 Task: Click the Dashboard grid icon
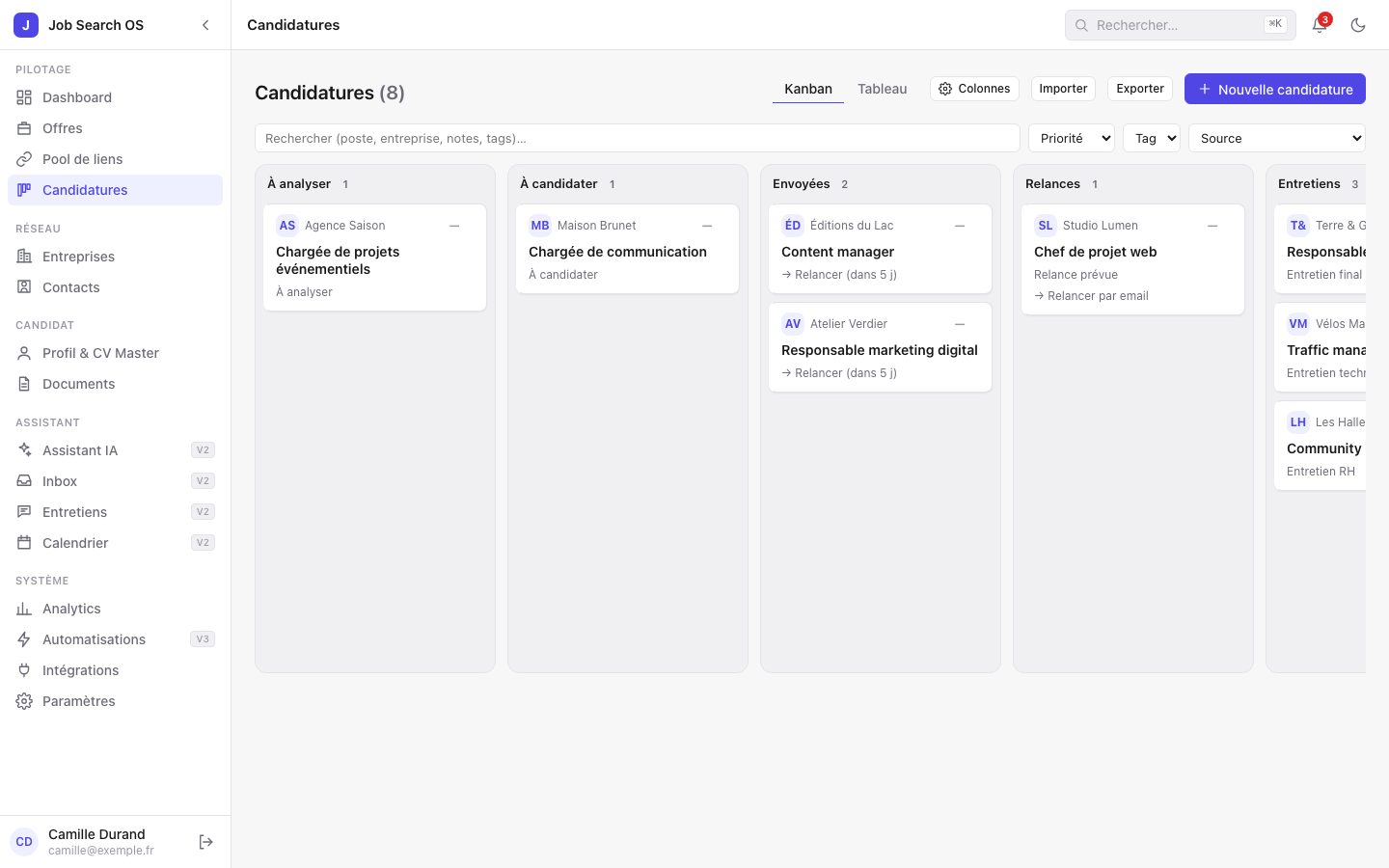(x=24, y=97)
